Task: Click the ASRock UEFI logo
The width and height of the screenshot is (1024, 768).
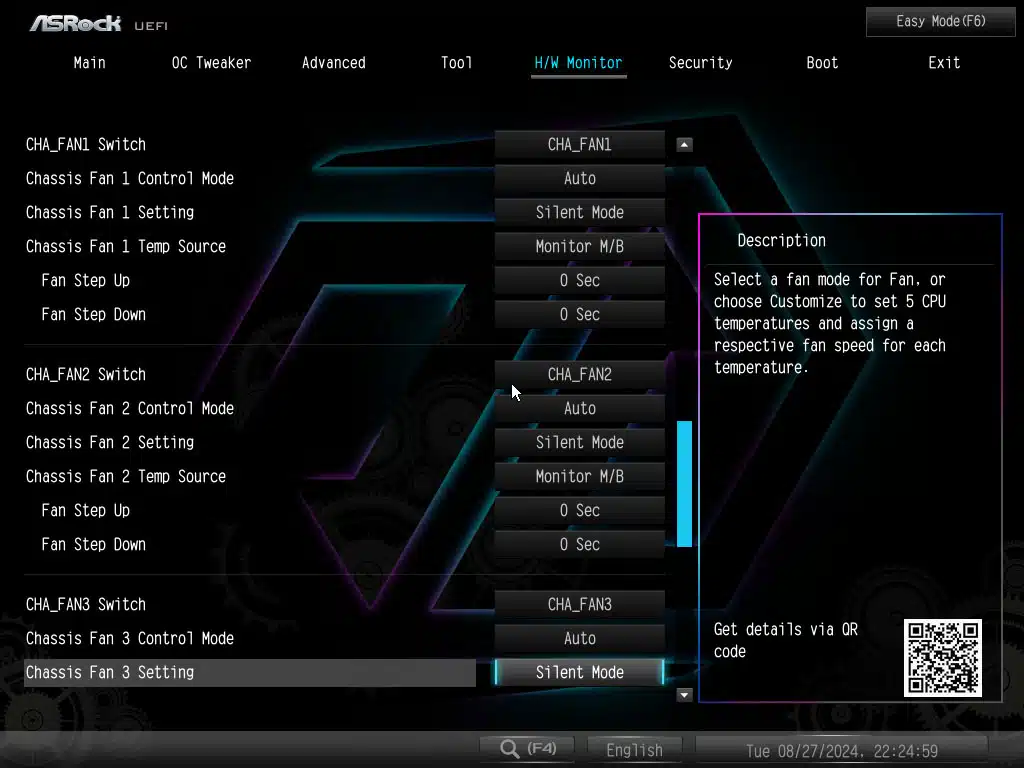Action: click(91, 22)
